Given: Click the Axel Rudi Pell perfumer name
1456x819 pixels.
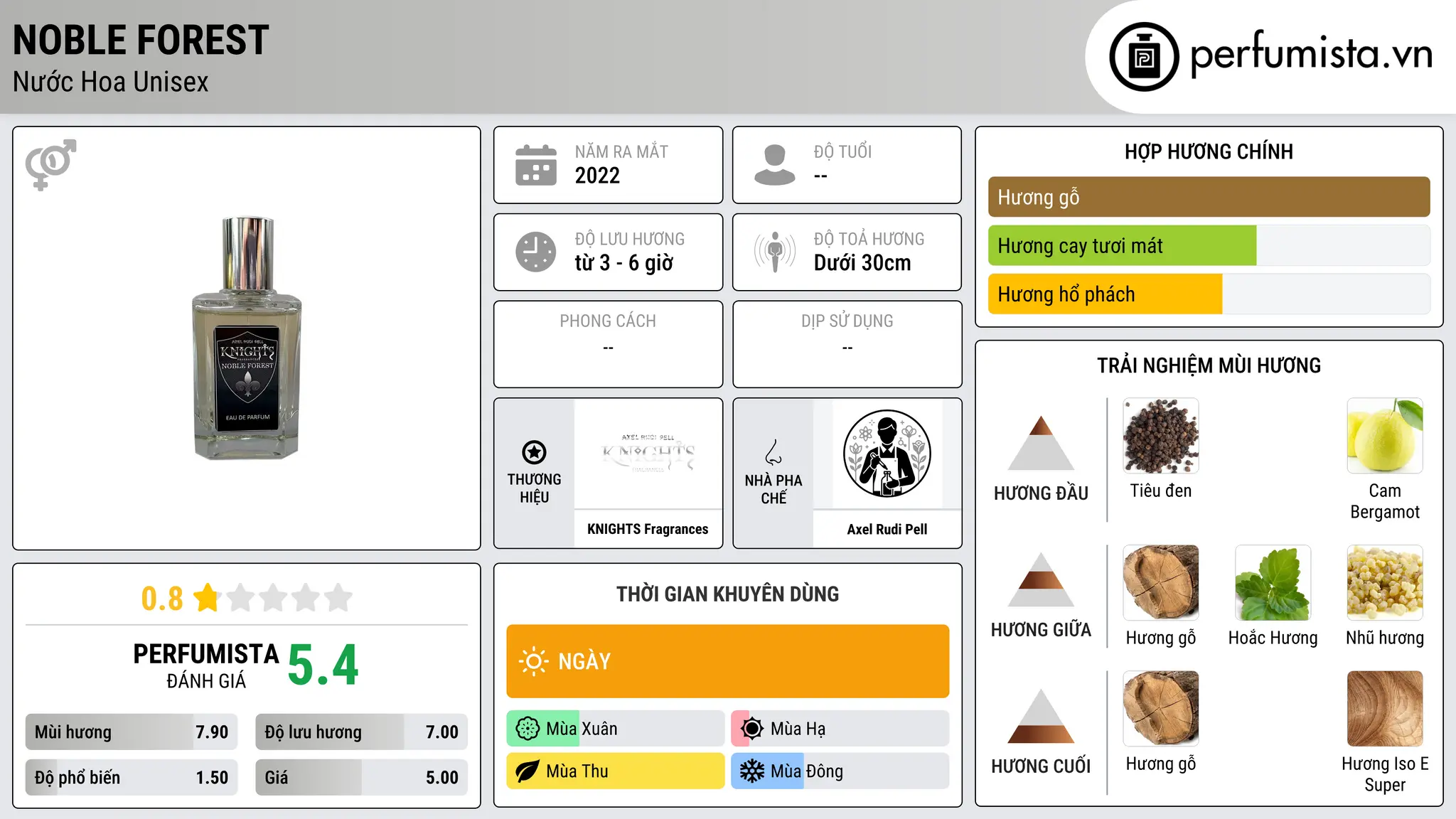Looking at the screenshot, I should (887, 529).
